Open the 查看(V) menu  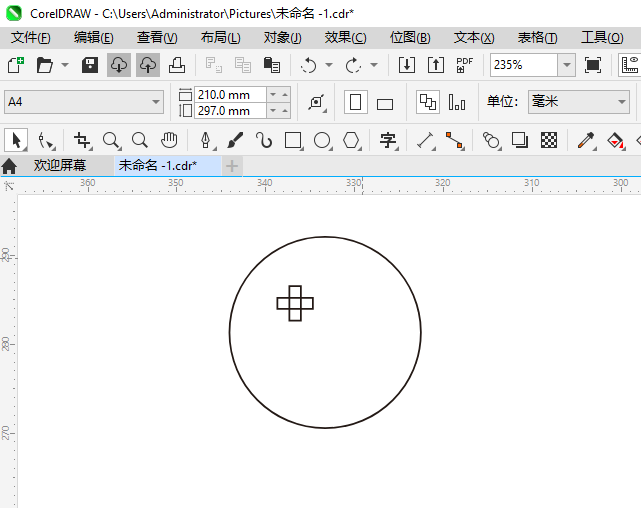(157, 38)
